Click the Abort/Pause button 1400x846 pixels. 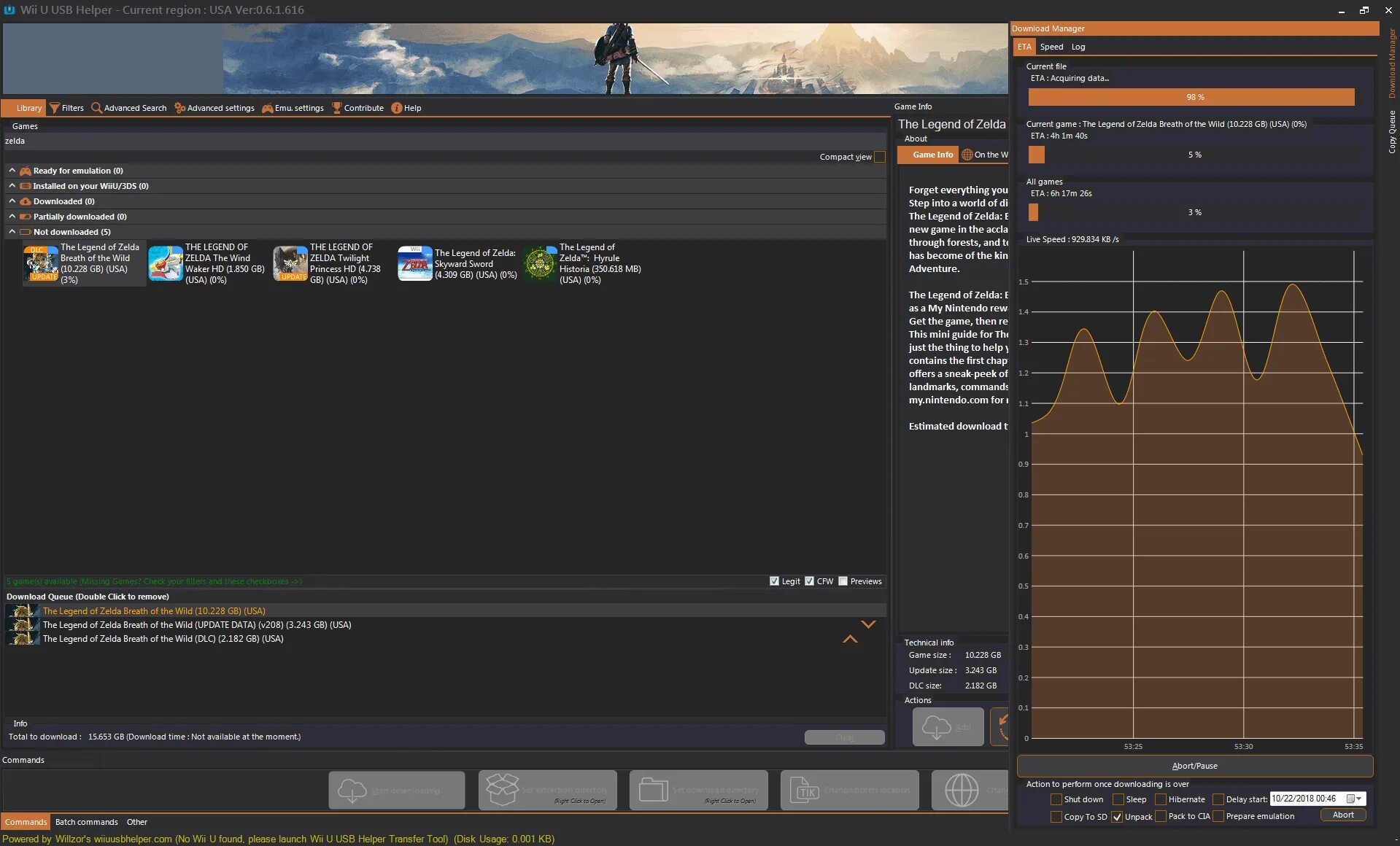tap(1194, 766)
